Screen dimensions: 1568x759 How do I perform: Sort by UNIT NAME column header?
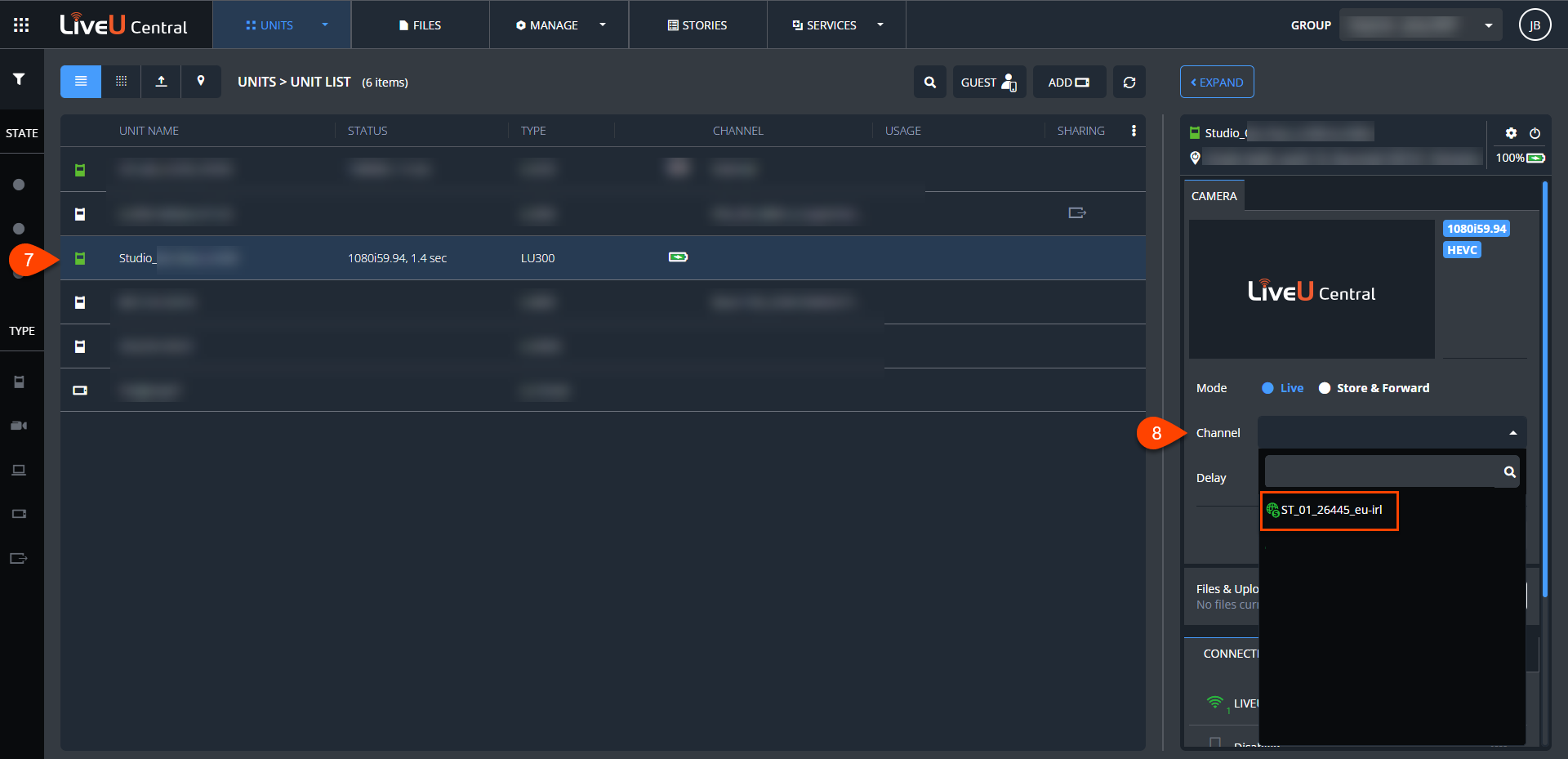(x=149, y=131)
